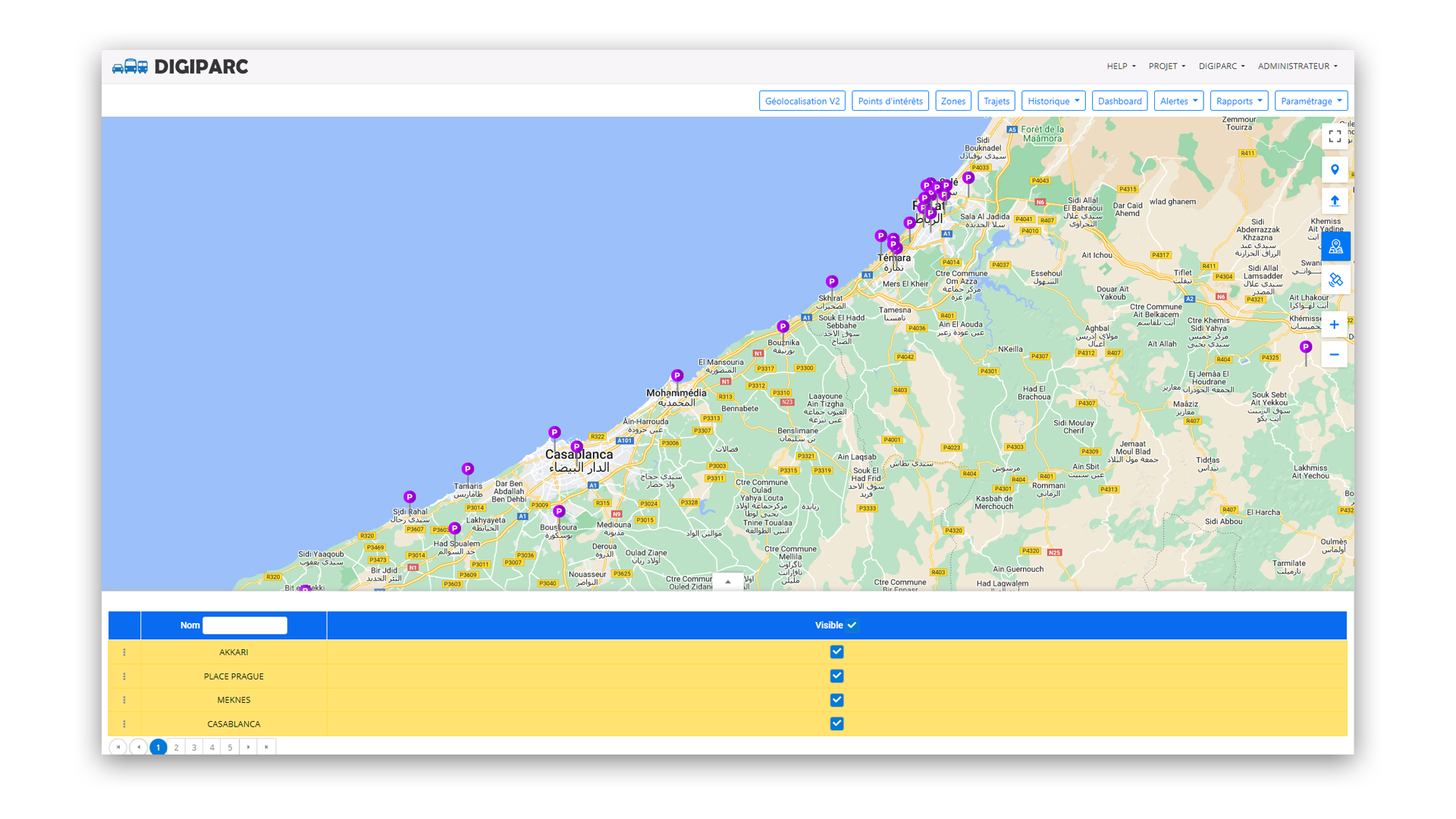The image size is (1456, 819).
Task: Zoom out with the minus map button
Action: 1334,354
